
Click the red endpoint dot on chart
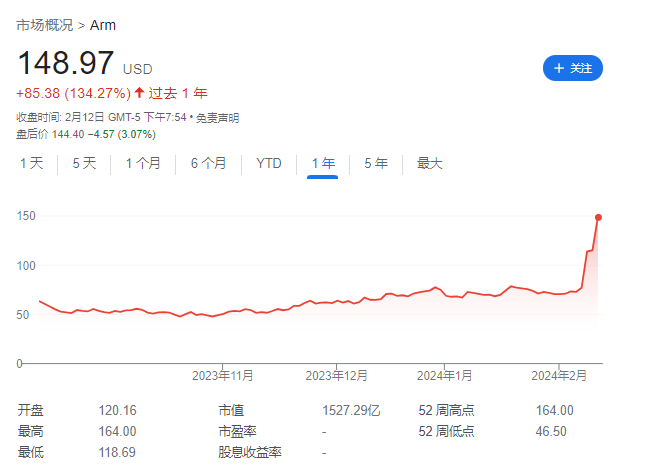(x=598, y=217)
